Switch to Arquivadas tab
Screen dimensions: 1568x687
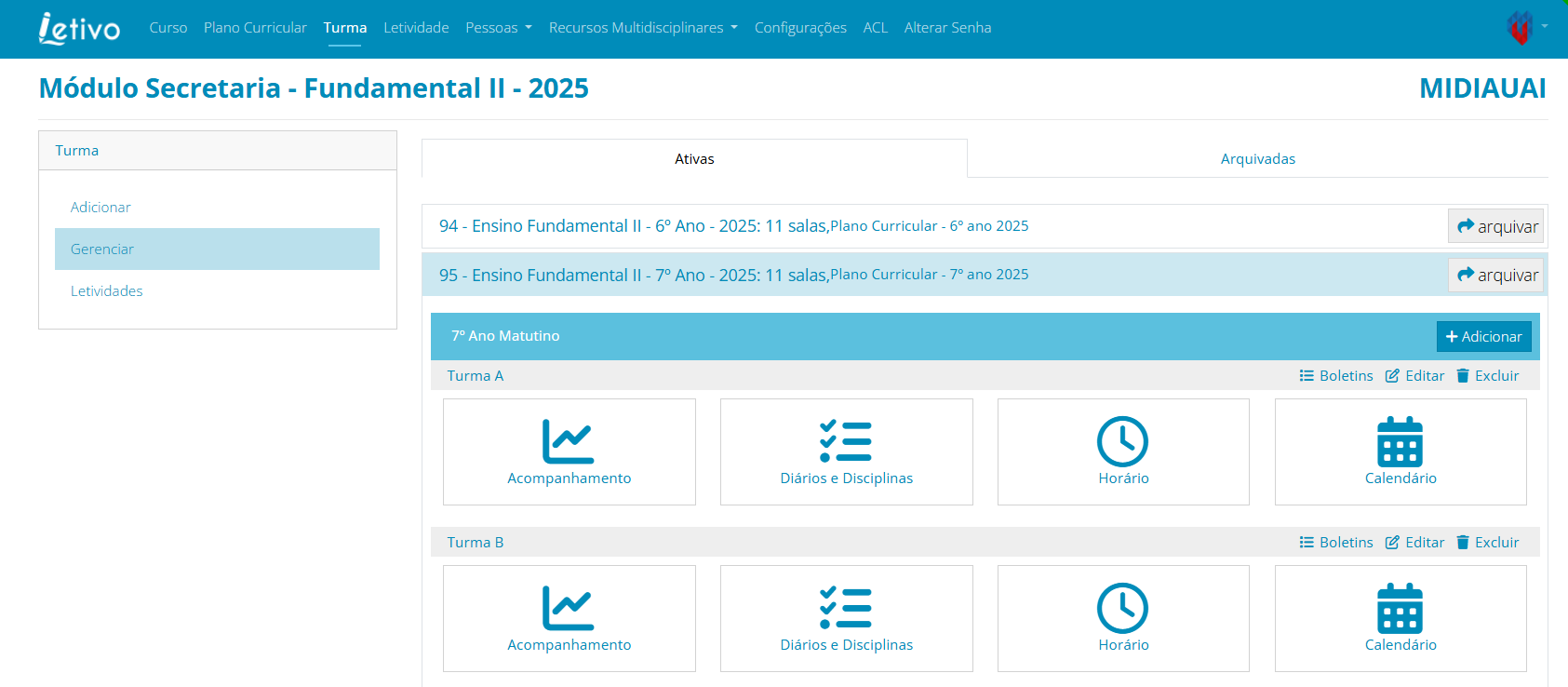pyautogui.click(x=1258, y=158)
